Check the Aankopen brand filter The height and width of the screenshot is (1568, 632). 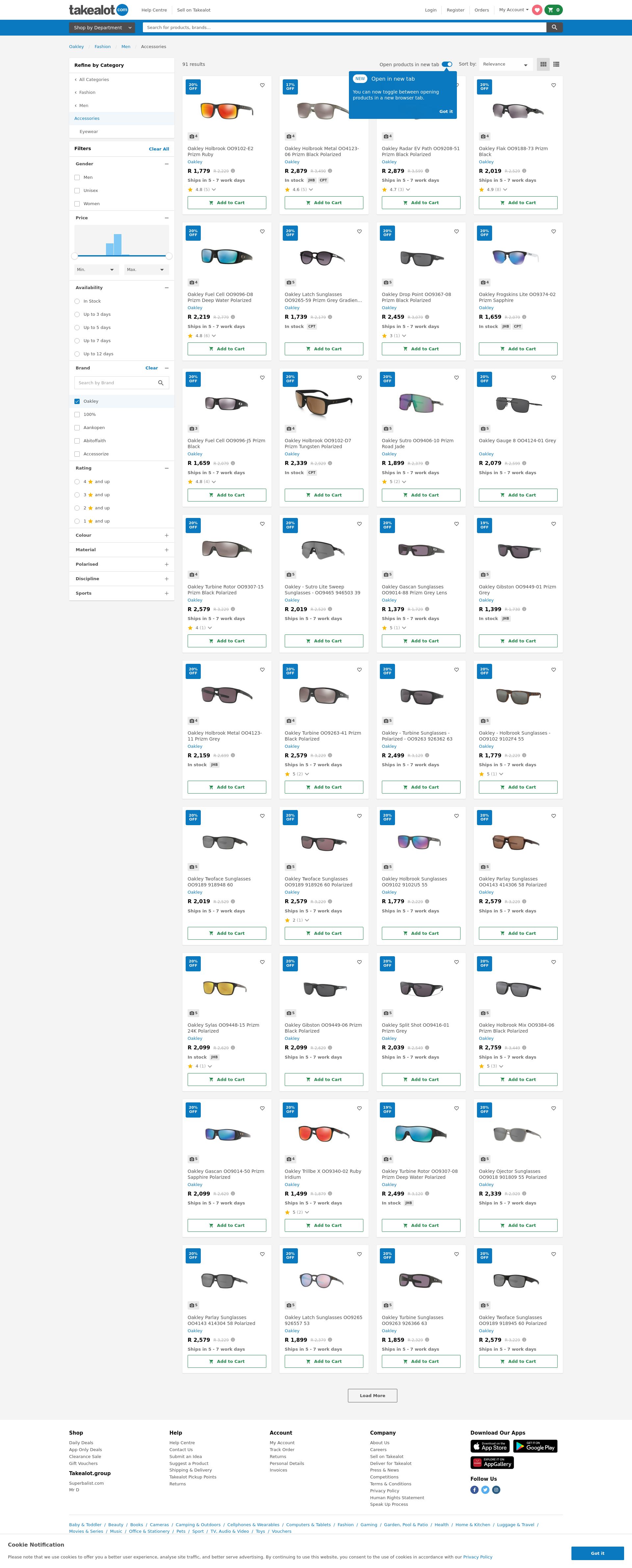click(77, 427)
